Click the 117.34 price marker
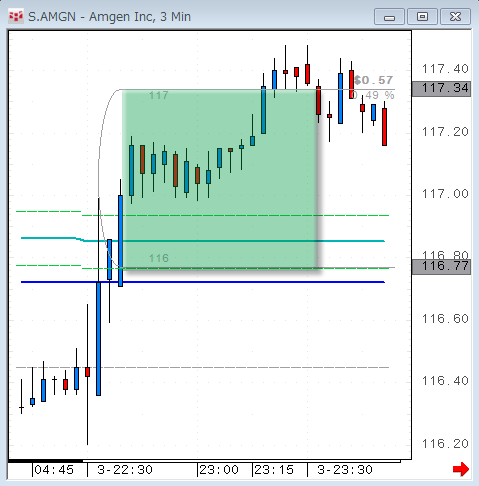 coord(441,88)
